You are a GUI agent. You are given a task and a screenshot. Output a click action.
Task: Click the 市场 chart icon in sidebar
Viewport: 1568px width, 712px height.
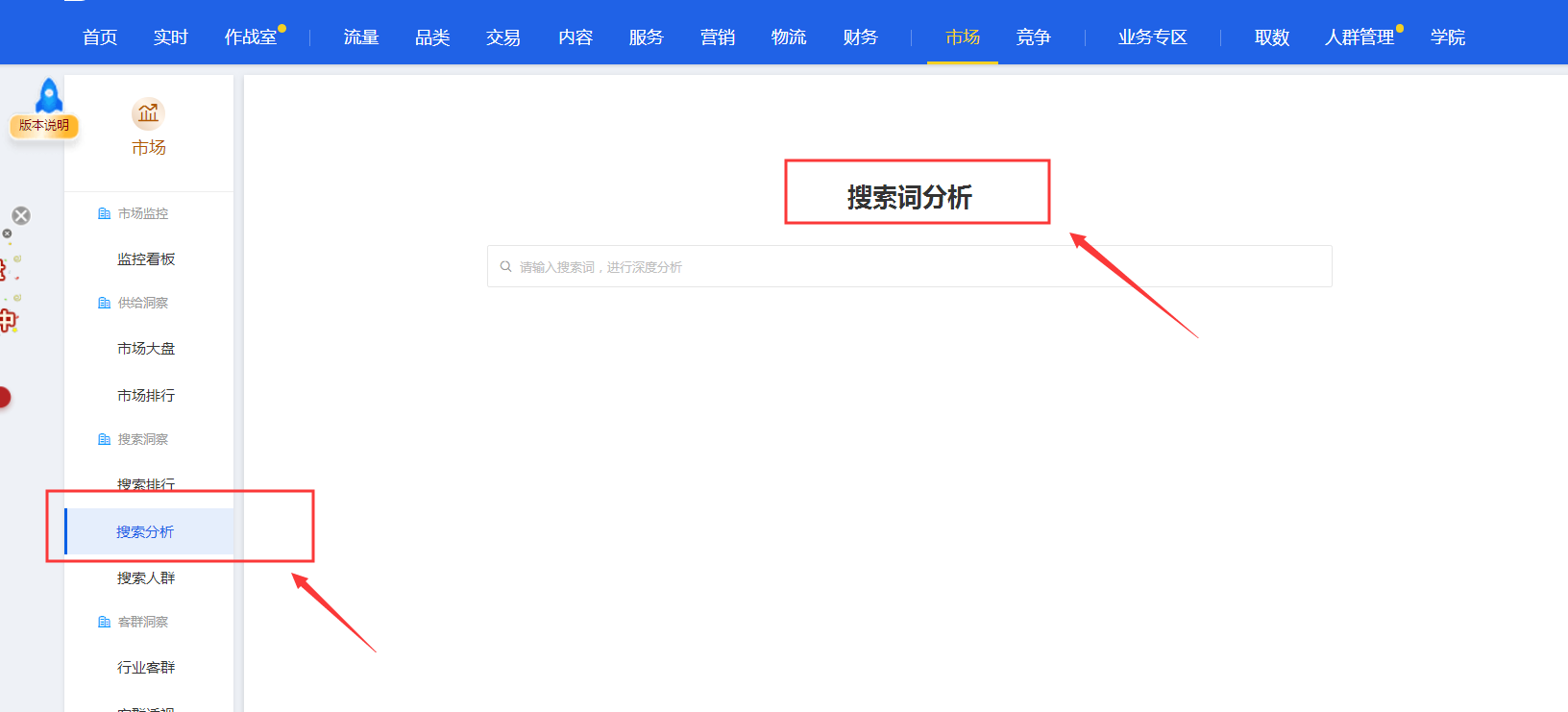pos(148,114)
